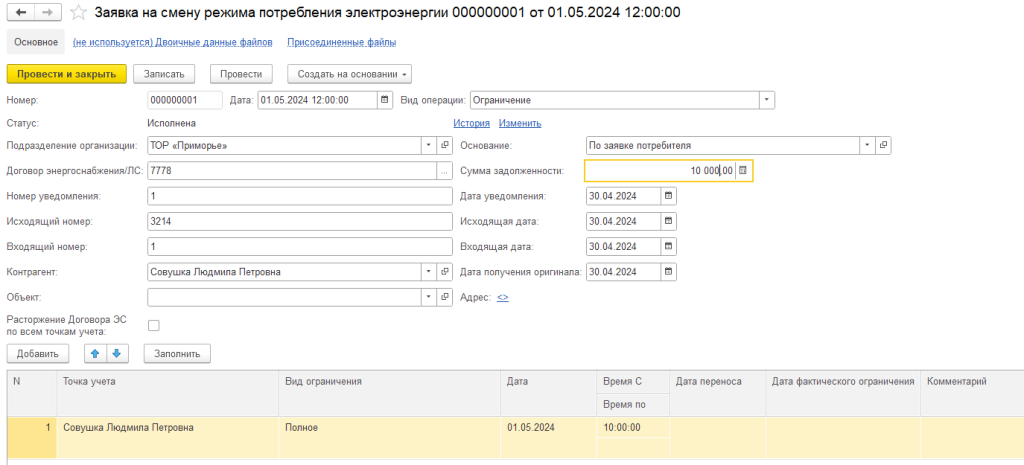The image size is (1024, 465).
Task: Click the Провести и закрыть button
Action: (67, 74)
